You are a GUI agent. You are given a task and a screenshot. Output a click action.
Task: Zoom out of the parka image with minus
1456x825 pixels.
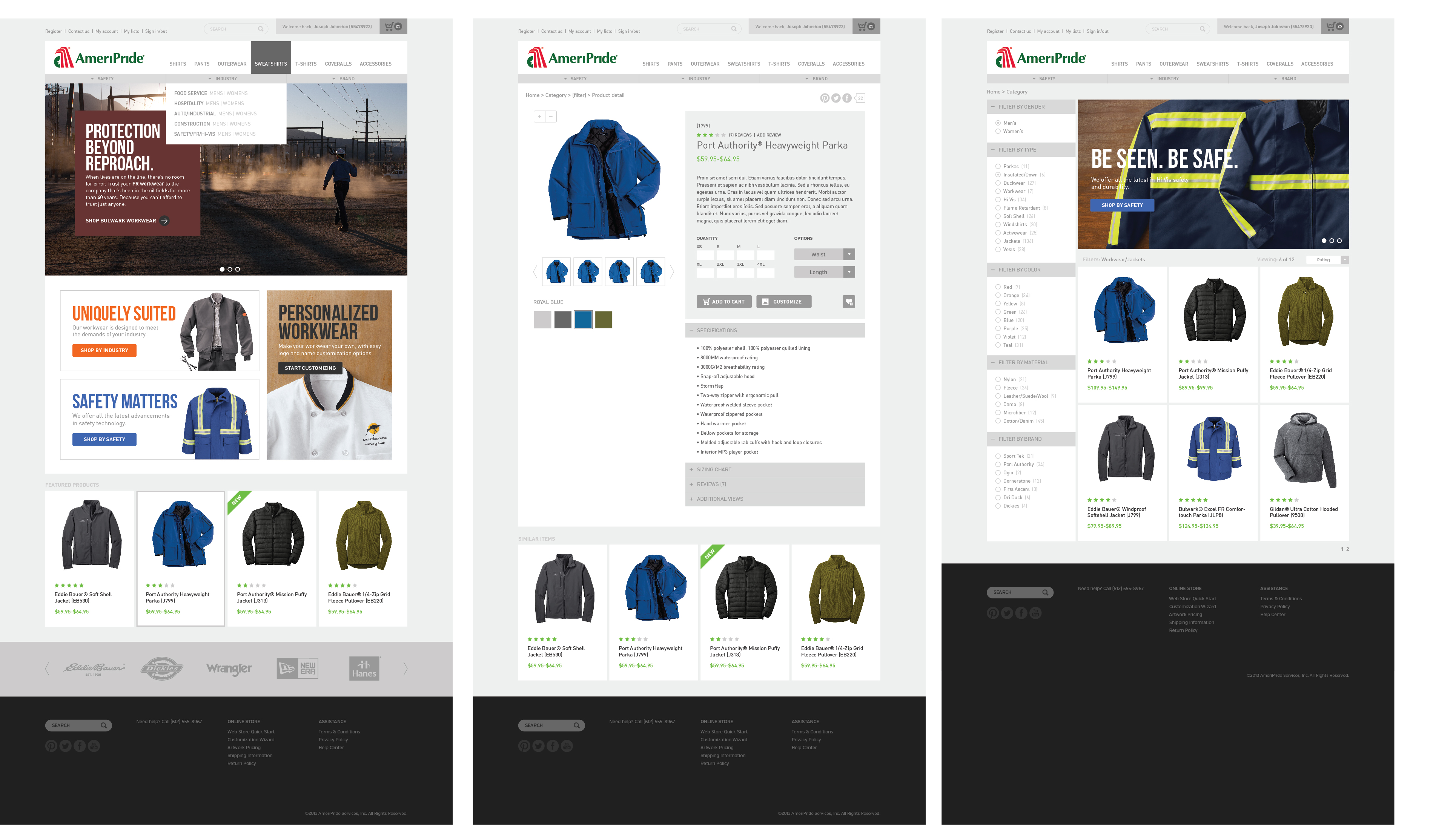click(551, 116)
